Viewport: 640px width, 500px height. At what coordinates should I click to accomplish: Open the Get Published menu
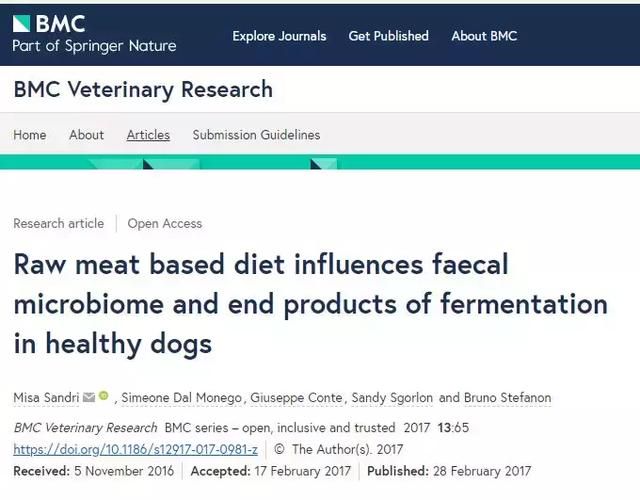click(389, 36)
